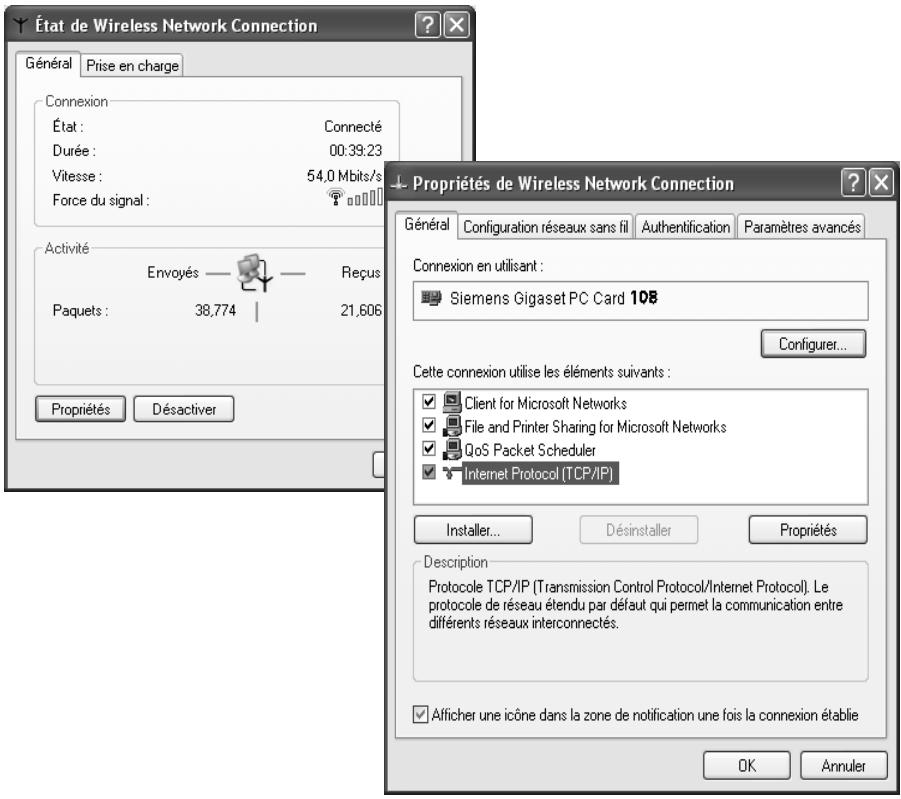The width and height of the screenshot is (901, 799).
Task: Click the Annuler button
Action: pos(843,766)
